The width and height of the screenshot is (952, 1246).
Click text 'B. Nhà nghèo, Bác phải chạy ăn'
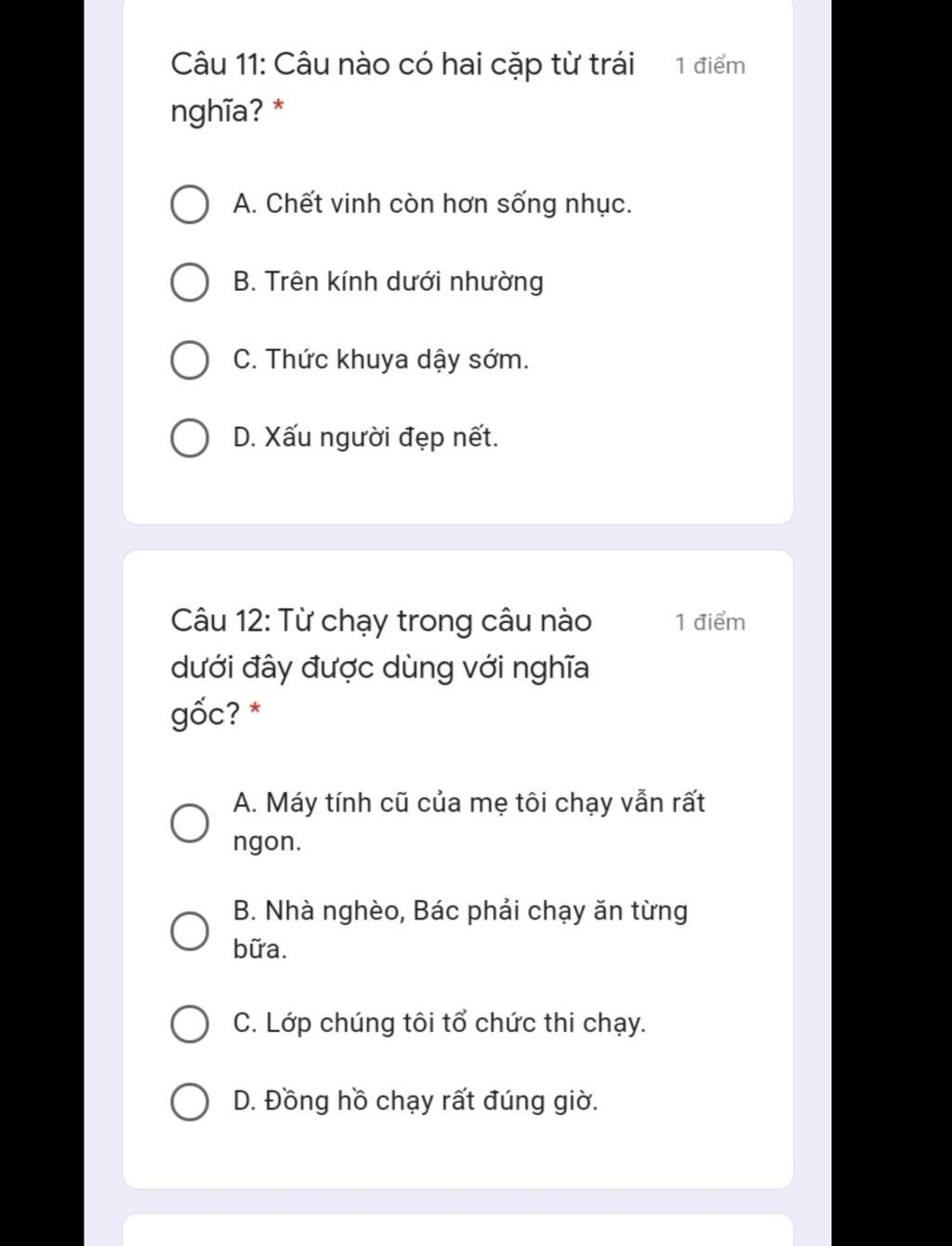coord(460,911)
